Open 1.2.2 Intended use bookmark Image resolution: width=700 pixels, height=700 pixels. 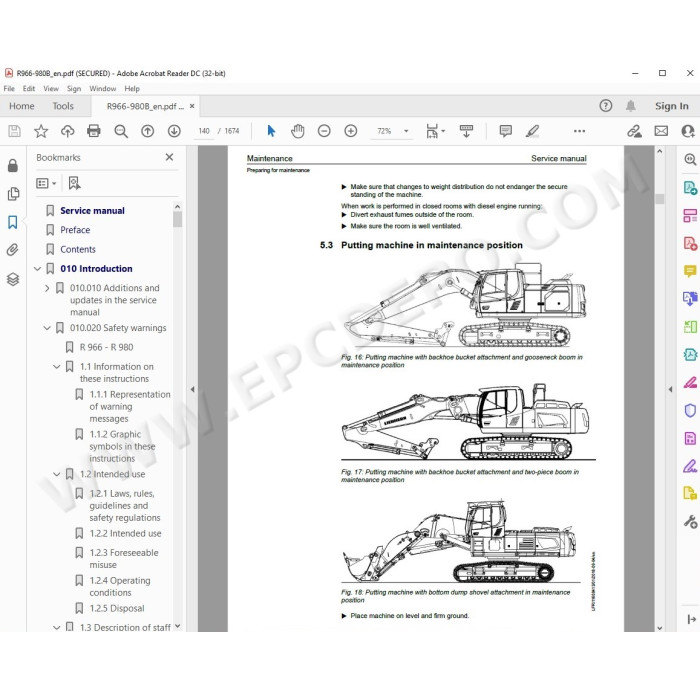125,533
